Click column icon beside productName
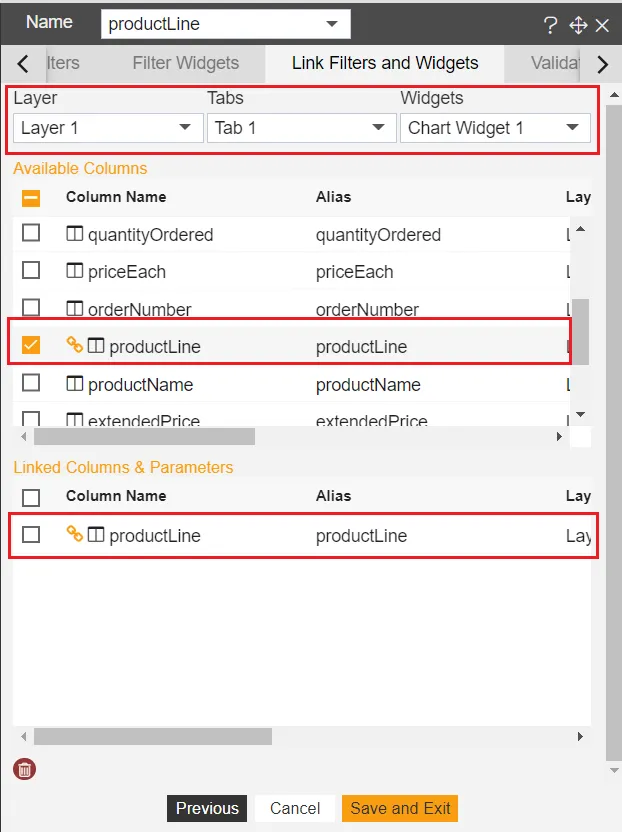 pos(74,383)
